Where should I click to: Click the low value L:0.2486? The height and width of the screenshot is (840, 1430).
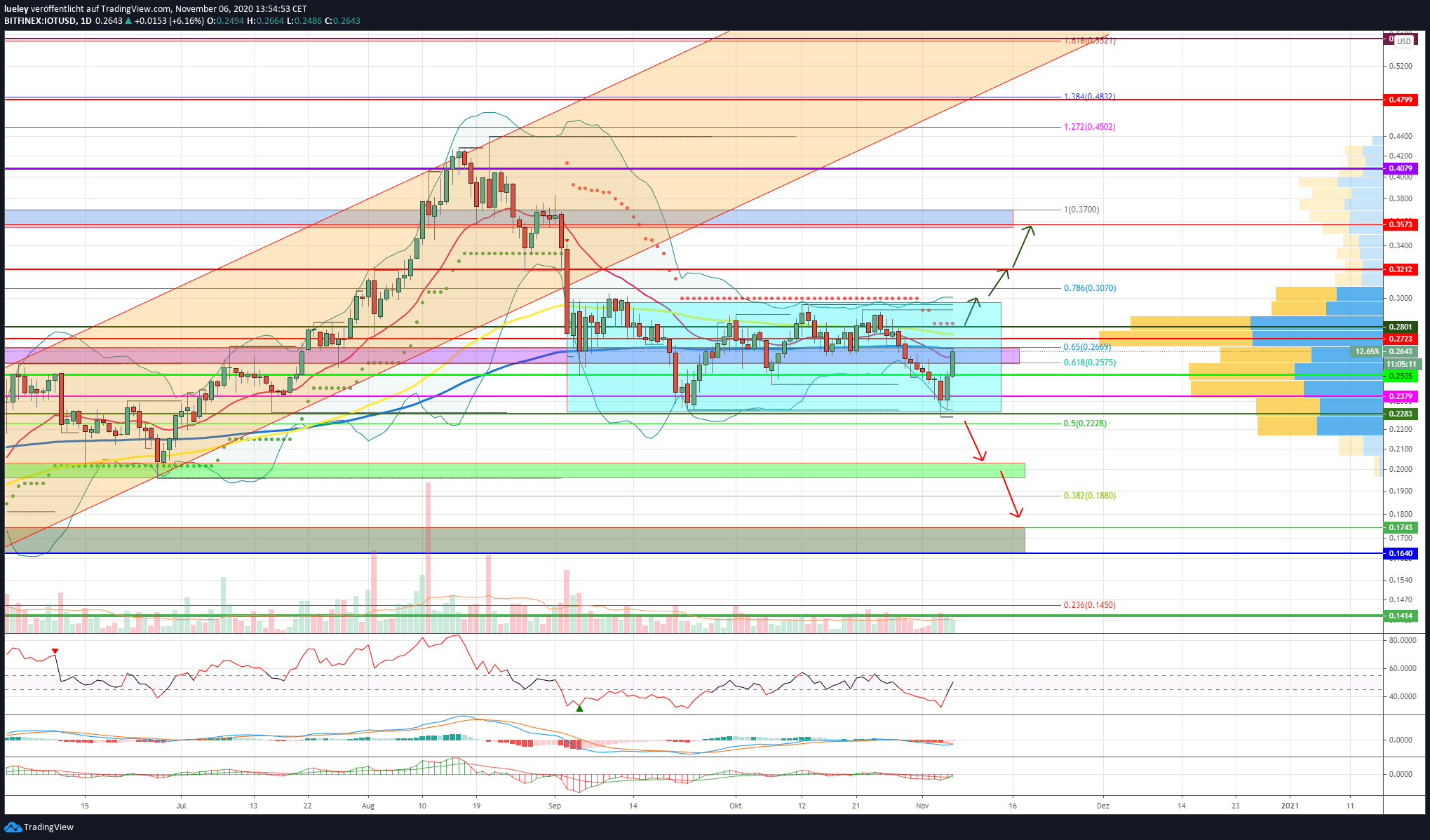pos(304,21)
